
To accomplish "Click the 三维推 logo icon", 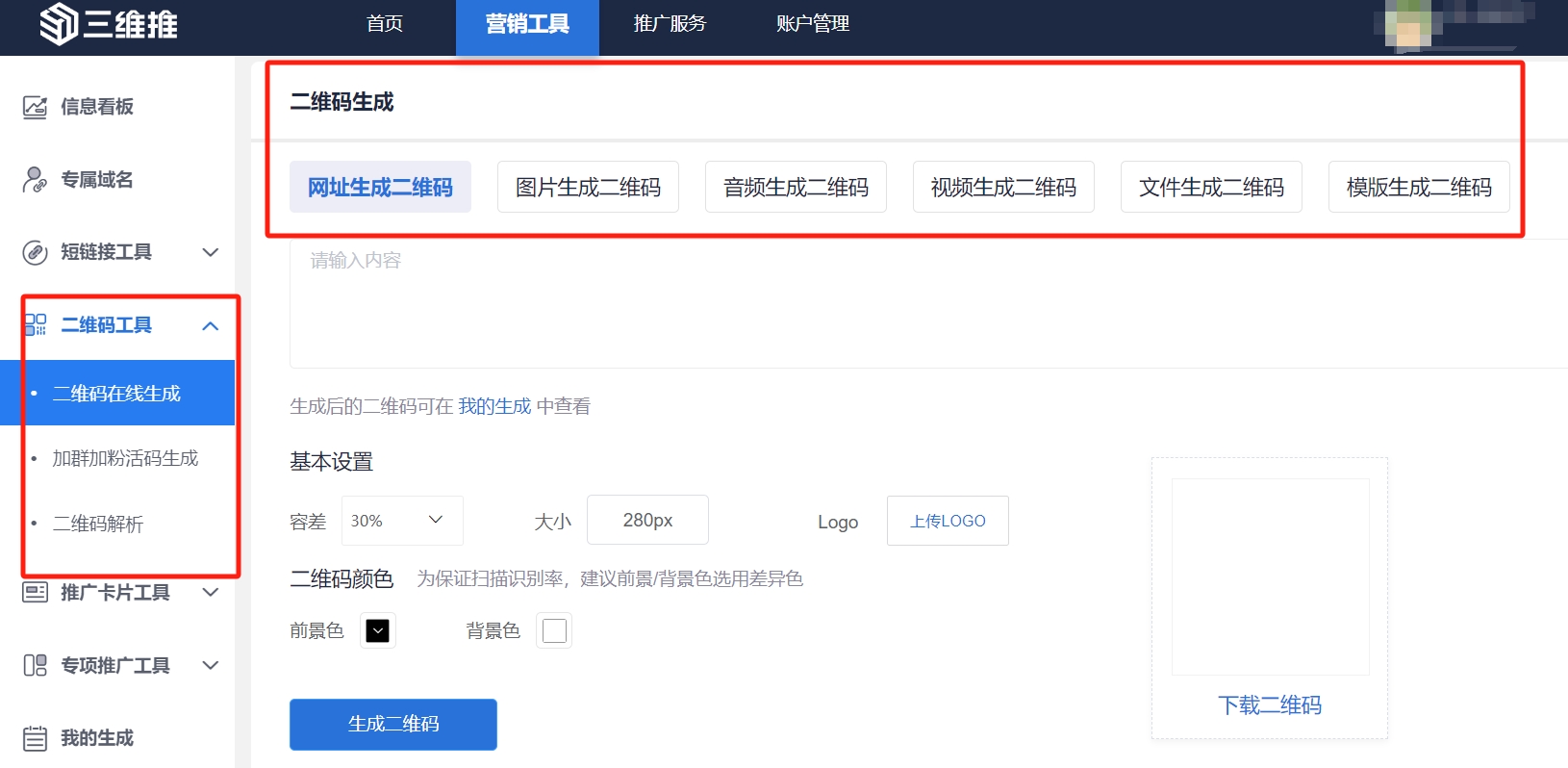I will pyautogui.click(x=59, y=24).
